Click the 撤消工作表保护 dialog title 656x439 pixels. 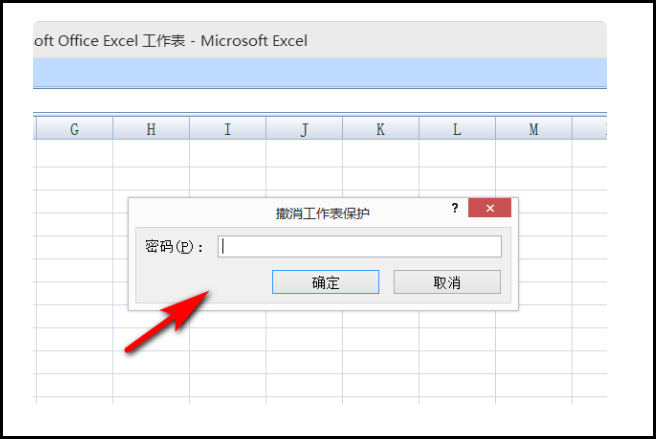coord(323,214)
